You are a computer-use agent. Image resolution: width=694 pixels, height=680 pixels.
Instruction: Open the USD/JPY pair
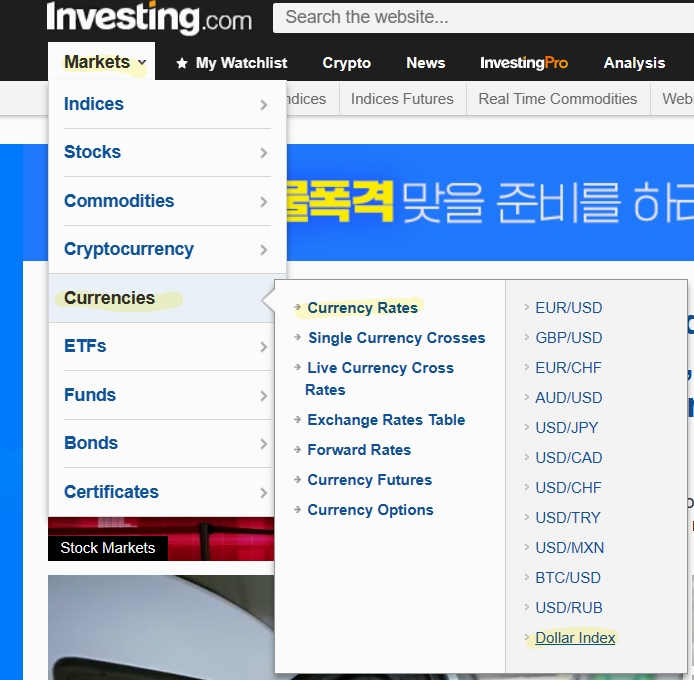[567, 428]
